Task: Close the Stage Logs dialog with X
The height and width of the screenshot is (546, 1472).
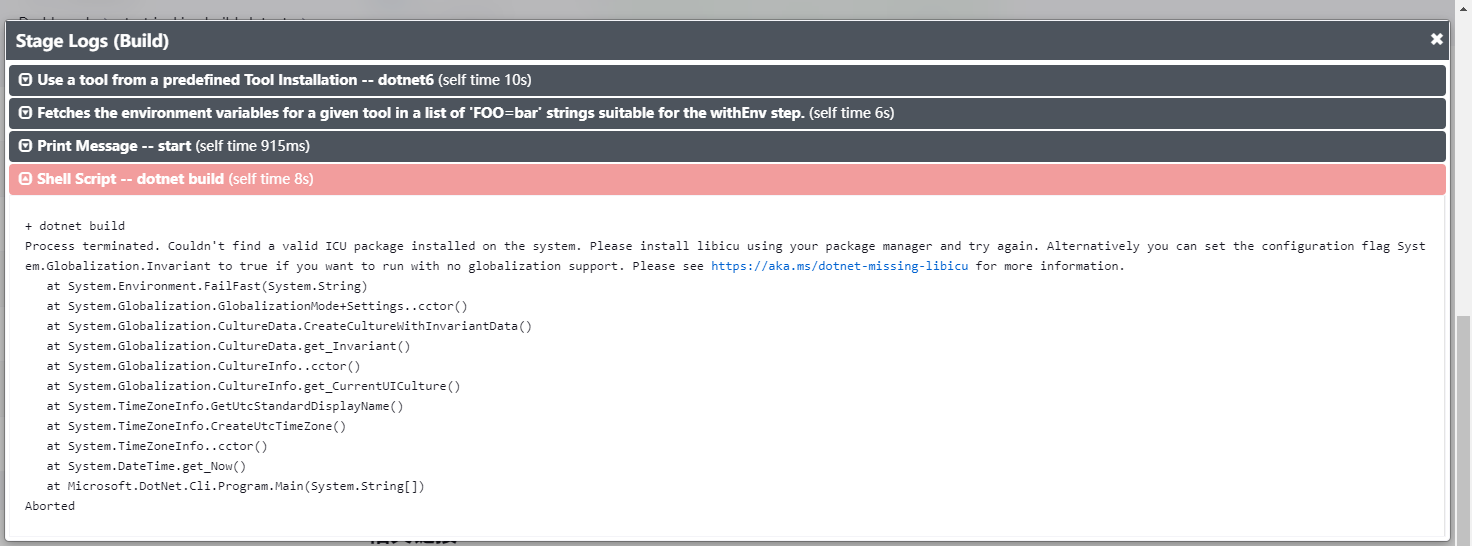Action: click(1437, 40)
